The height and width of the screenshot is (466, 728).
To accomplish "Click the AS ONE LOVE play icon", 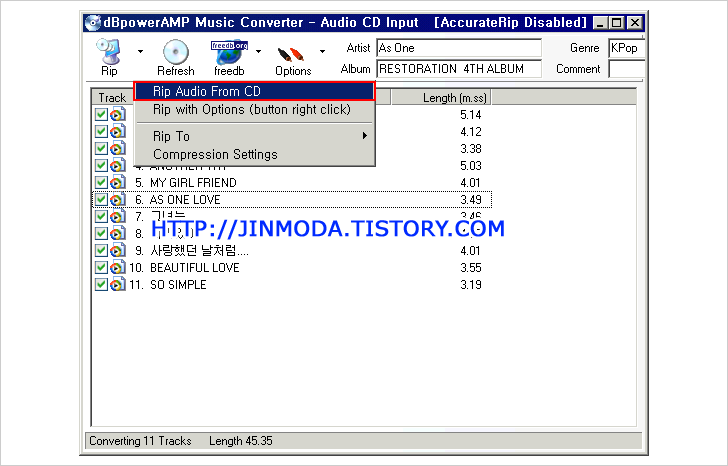I will coord(118,200).
